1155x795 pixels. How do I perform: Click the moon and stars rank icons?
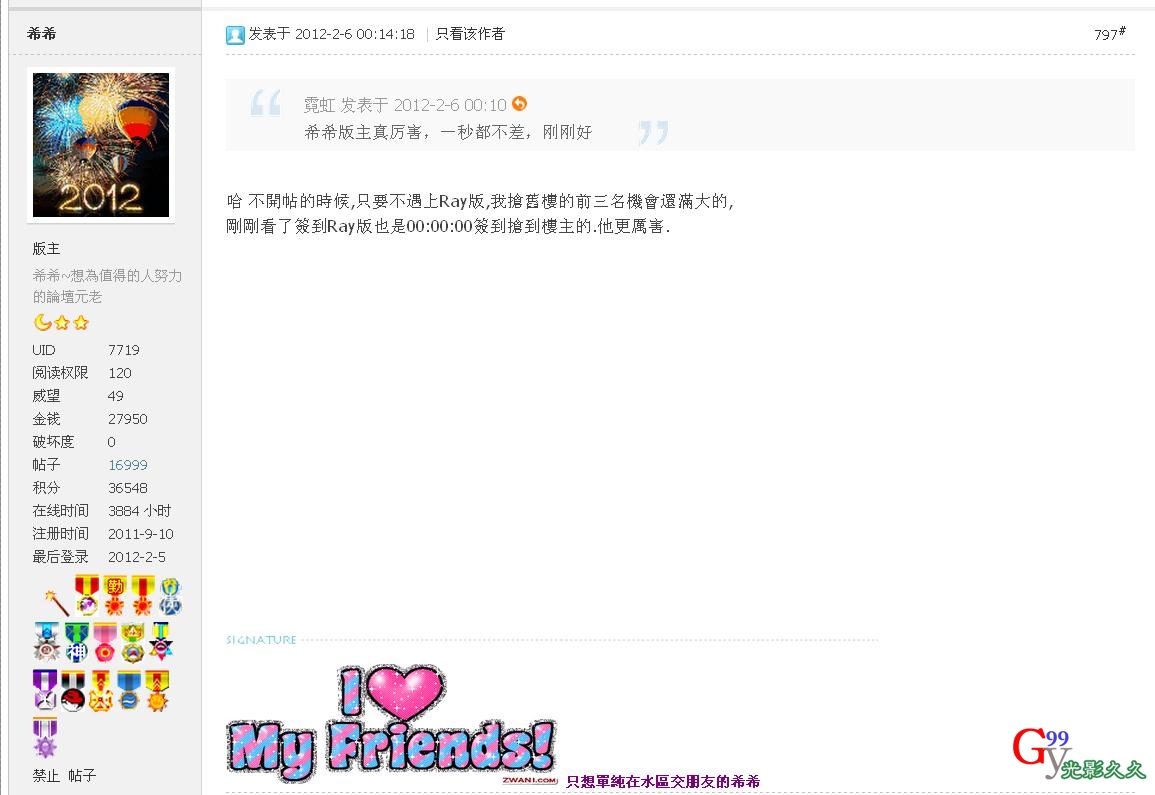(x=61, y=322)
